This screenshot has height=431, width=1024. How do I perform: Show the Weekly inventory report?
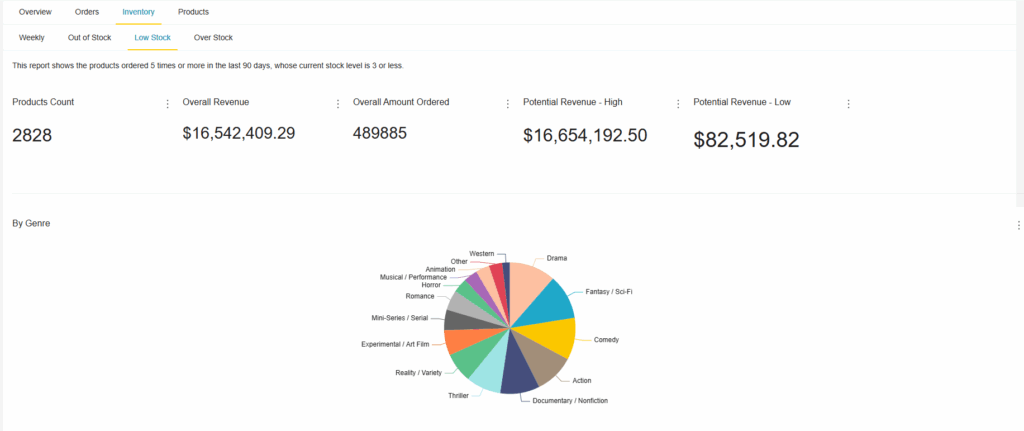pyautogui.click(x=31, y=38)
